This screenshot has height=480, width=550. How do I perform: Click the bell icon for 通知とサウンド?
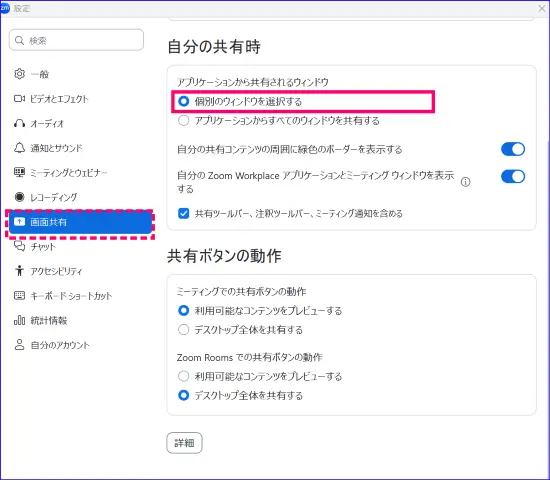[19, 148]
